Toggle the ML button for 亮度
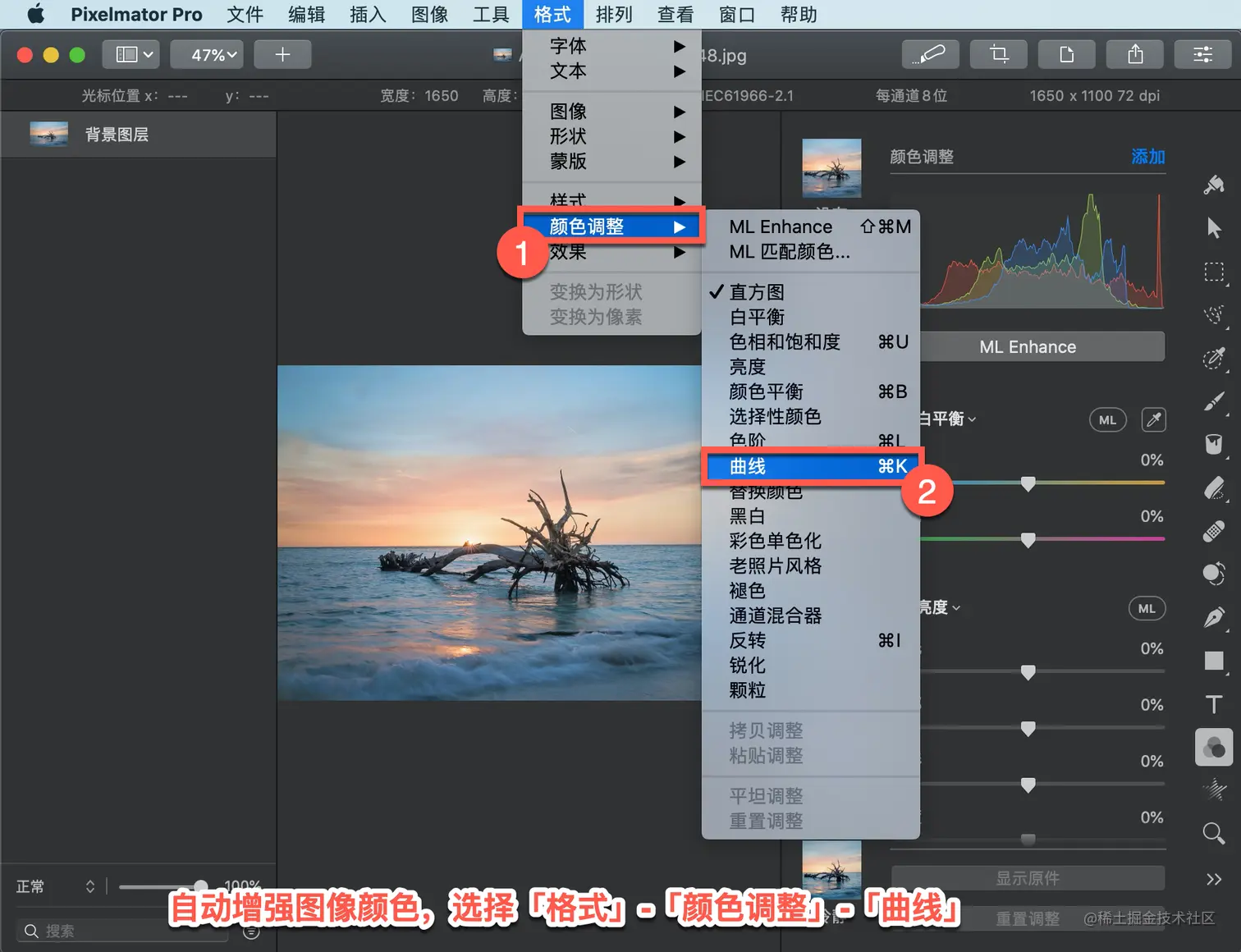 (1147, 608)
